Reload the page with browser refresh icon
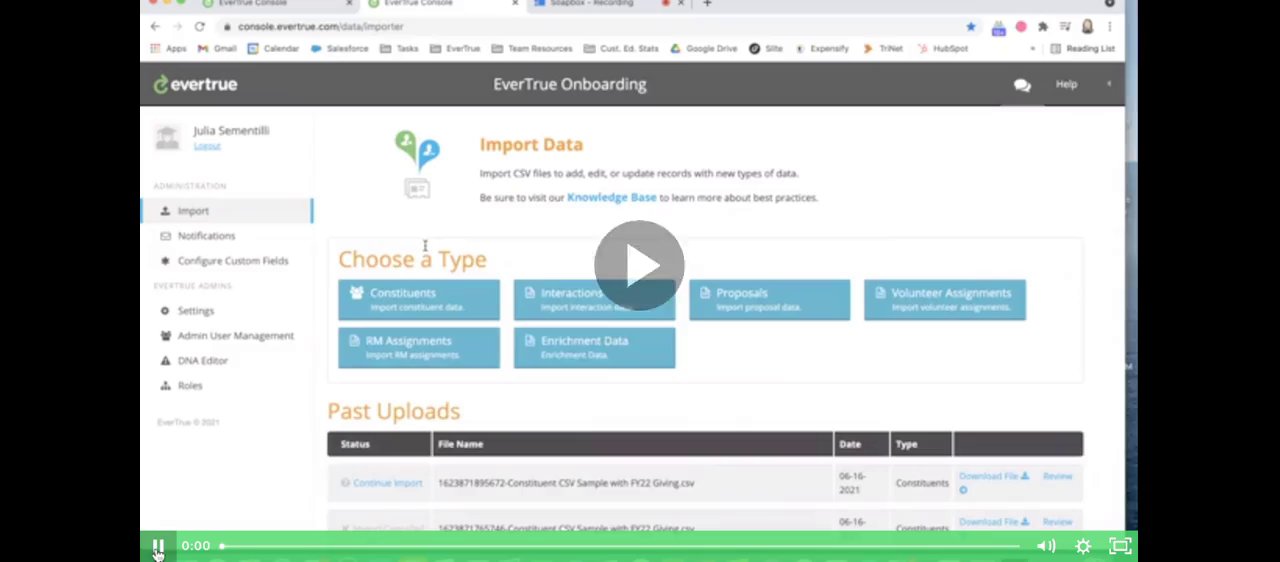This screenshot has height=562, width=1280. tap(200, 27)
